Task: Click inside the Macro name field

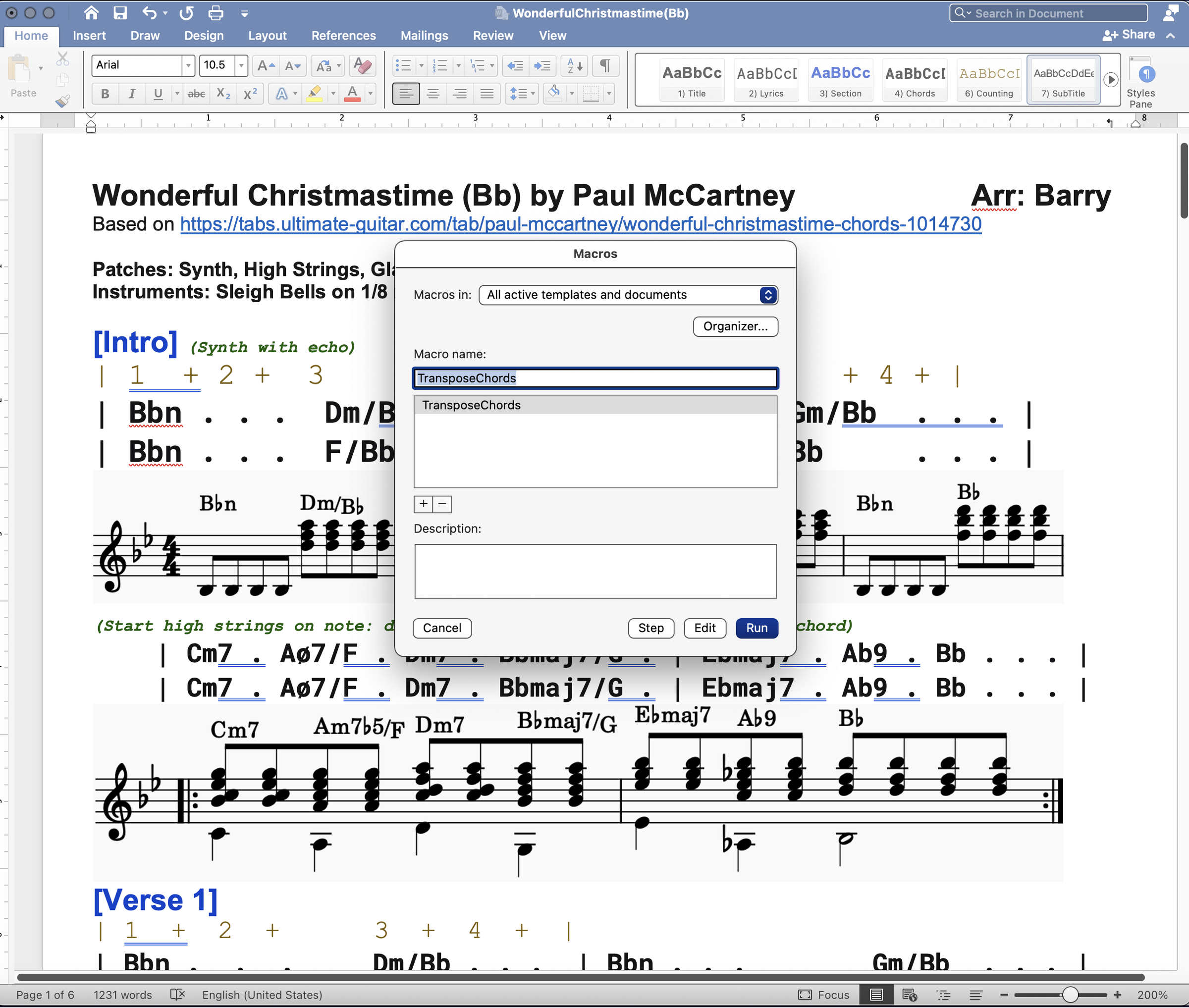Action: pyautogui.click(x=594, y=378)
